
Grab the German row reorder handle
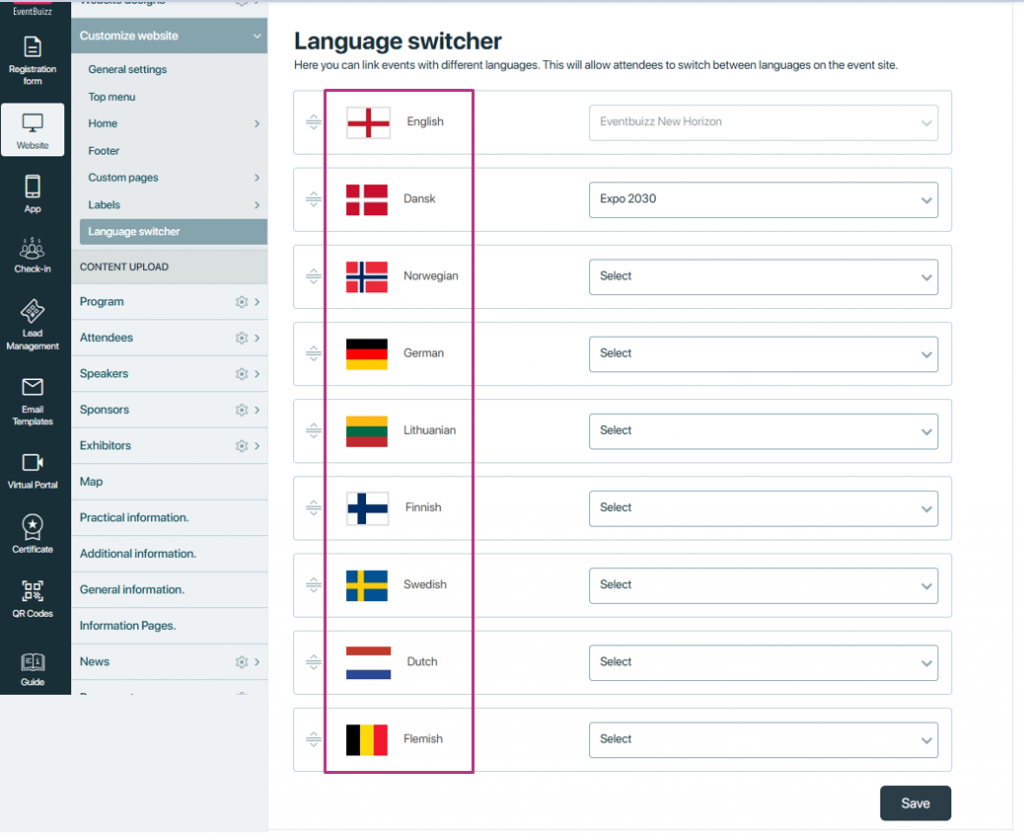click(x=313, y=353)
